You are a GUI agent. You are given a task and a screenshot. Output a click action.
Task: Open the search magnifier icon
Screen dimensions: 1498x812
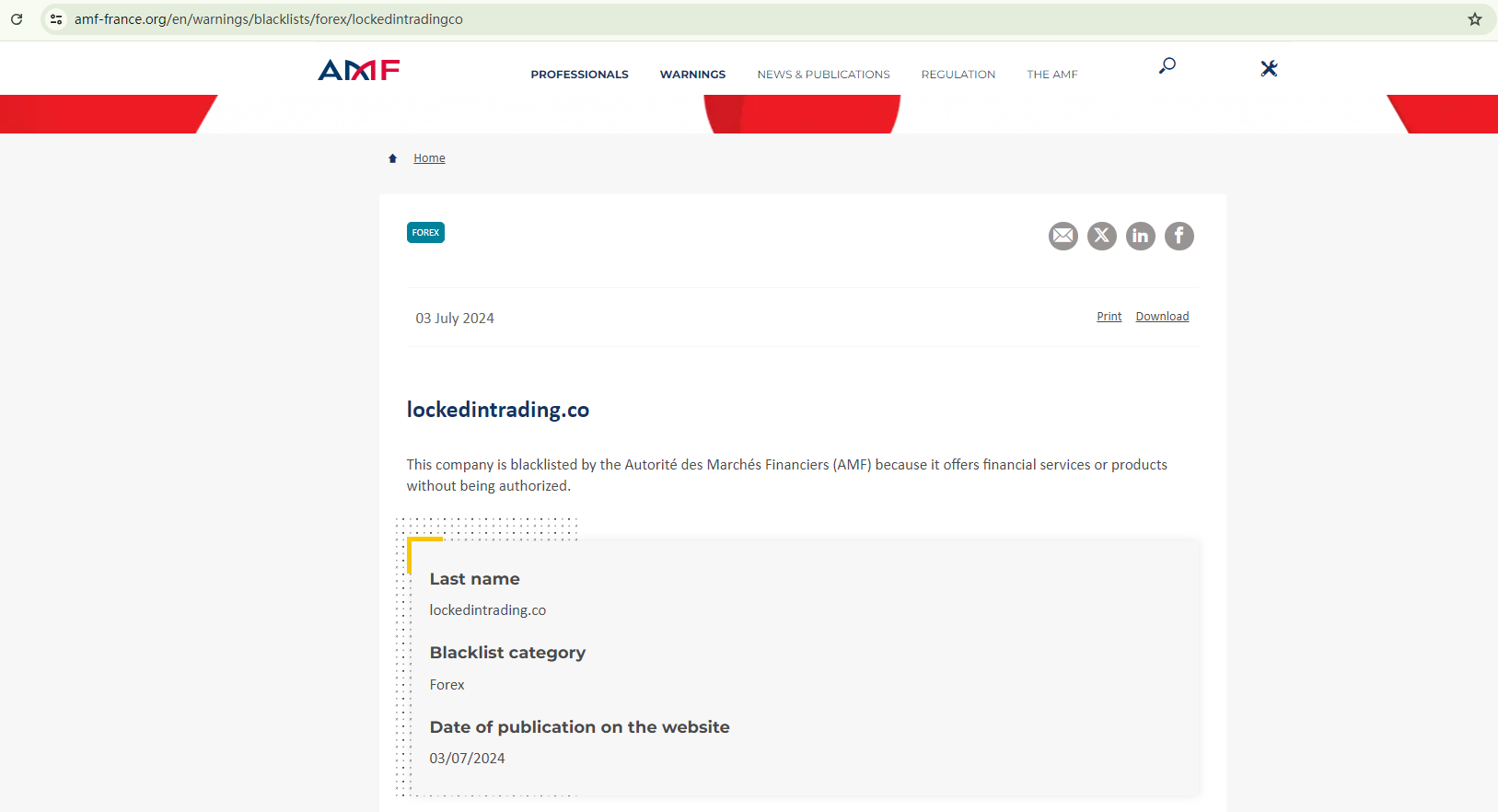point(1167,65)
